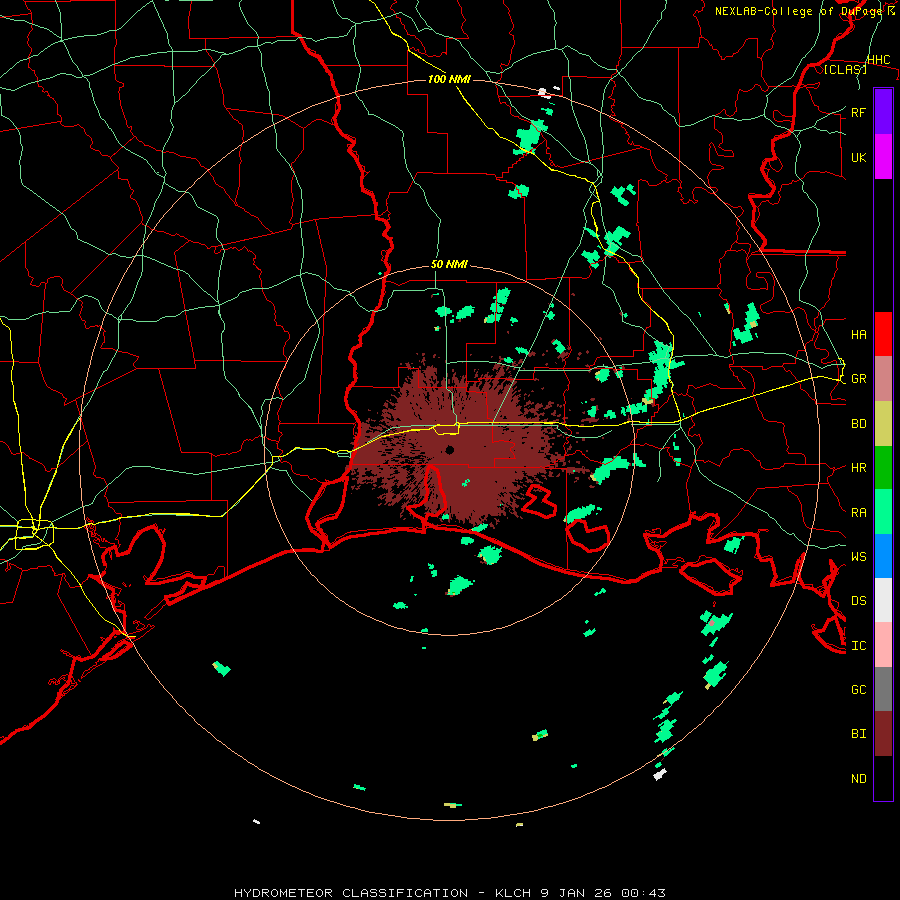
Task: Click the NEXLAB-College of DuPage credit text
Action: tap(804, 11)
